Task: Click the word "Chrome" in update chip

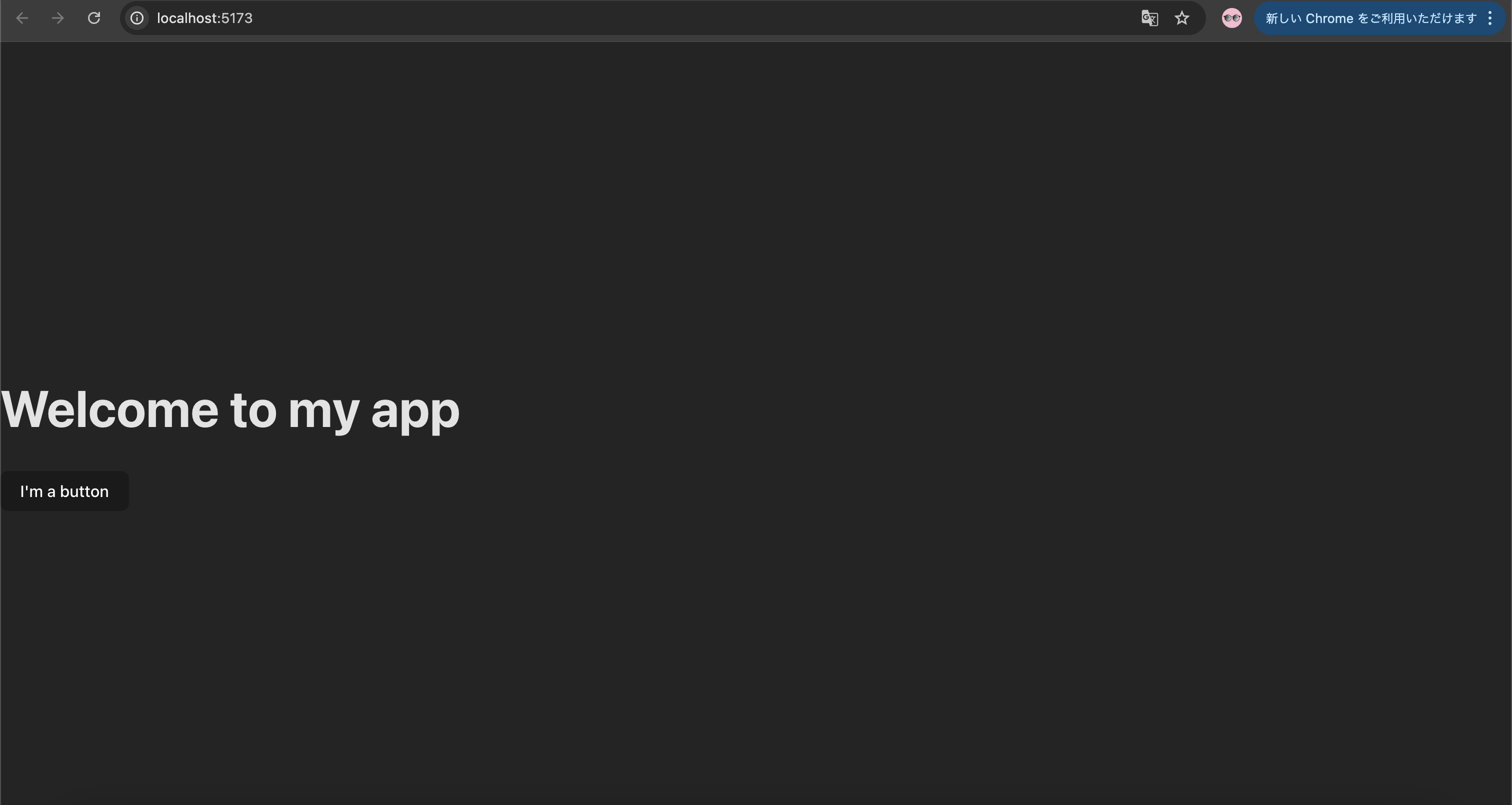Action: [1329, 18]
